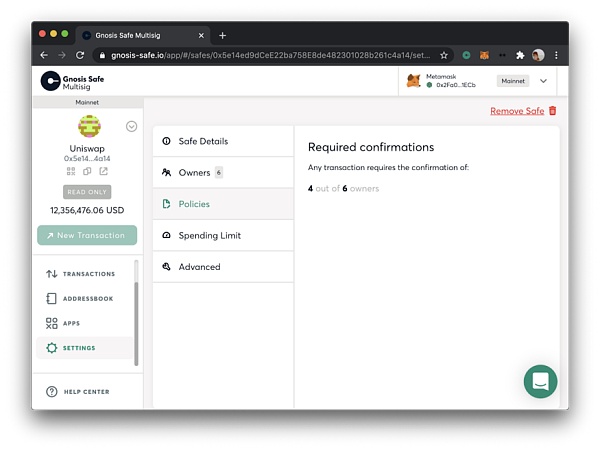Click the MetaMask extension icon in toolbar

pyautogui.click(x=484, y=55)
